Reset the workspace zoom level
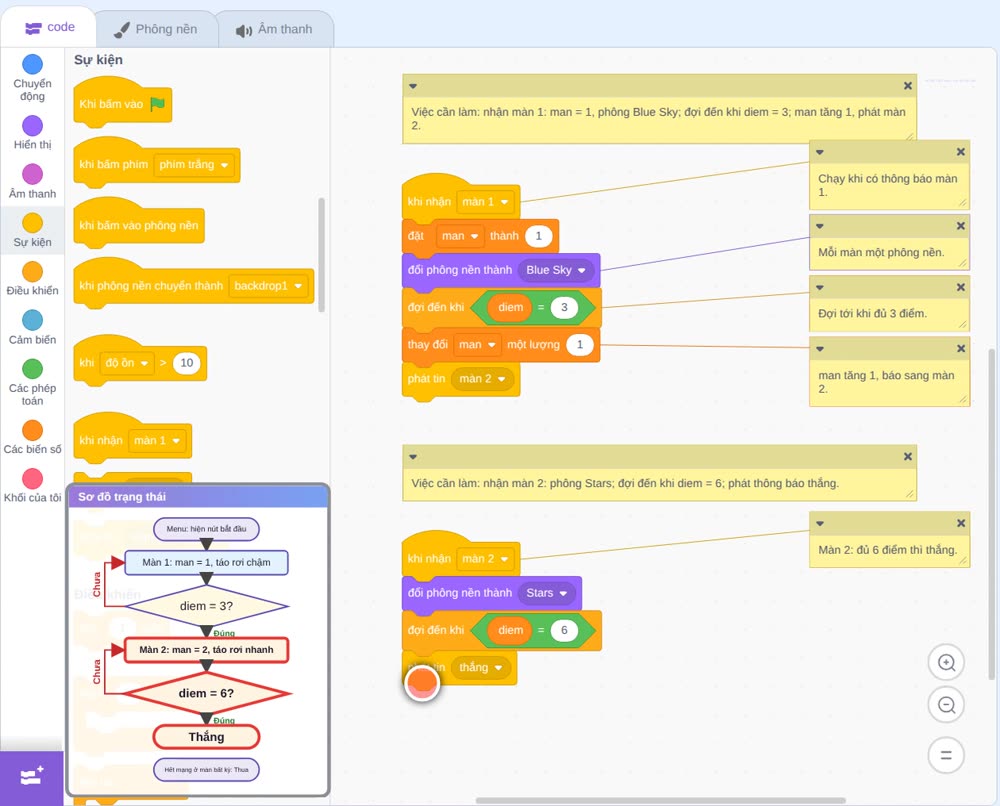1000x806 pixels. pyautogui.click(x=946, y=755)
